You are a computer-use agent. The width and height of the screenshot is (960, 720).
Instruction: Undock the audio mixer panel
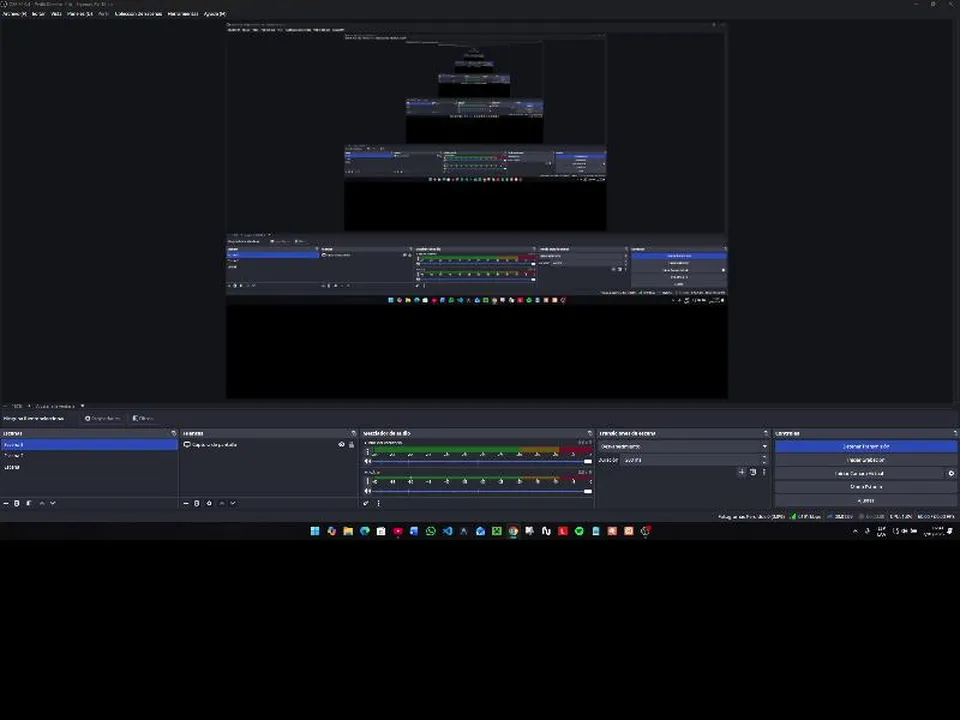pyautogui.click(x=590, y=433)
